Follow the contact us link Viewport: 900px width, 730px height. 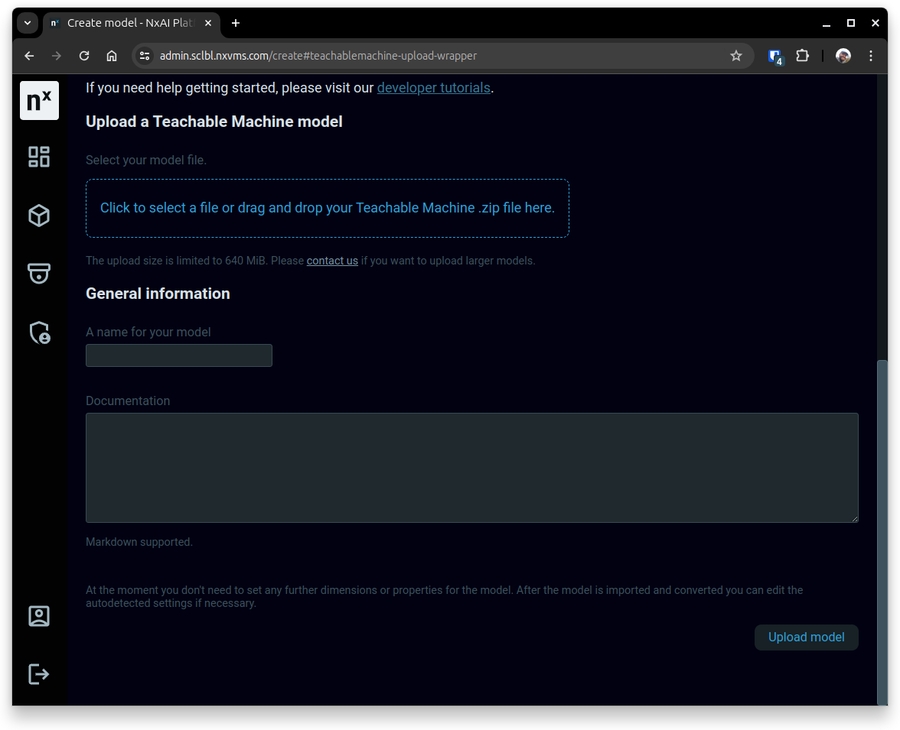(332, 261)
